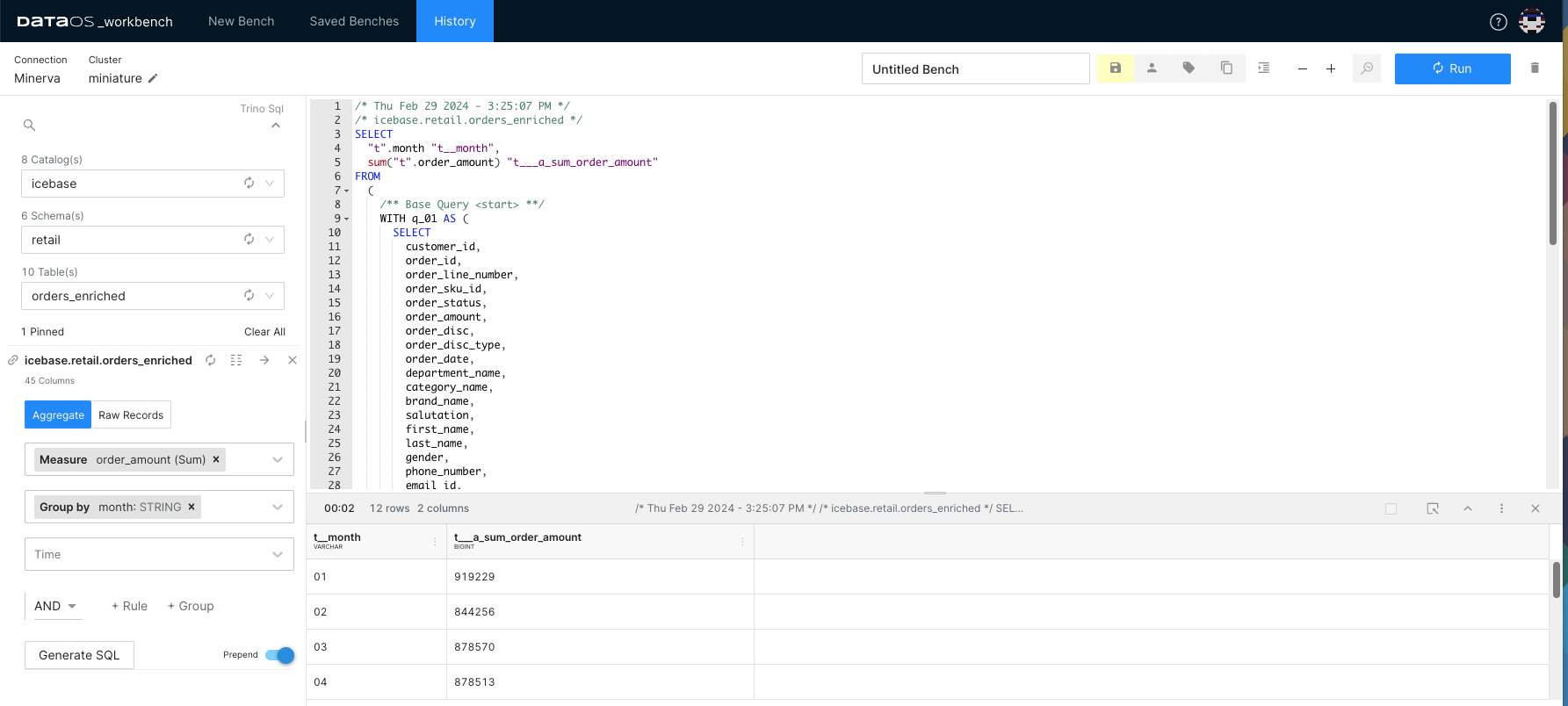
Task: Insert pinned table into editor with arrow
Action: (x=264, y=360)
